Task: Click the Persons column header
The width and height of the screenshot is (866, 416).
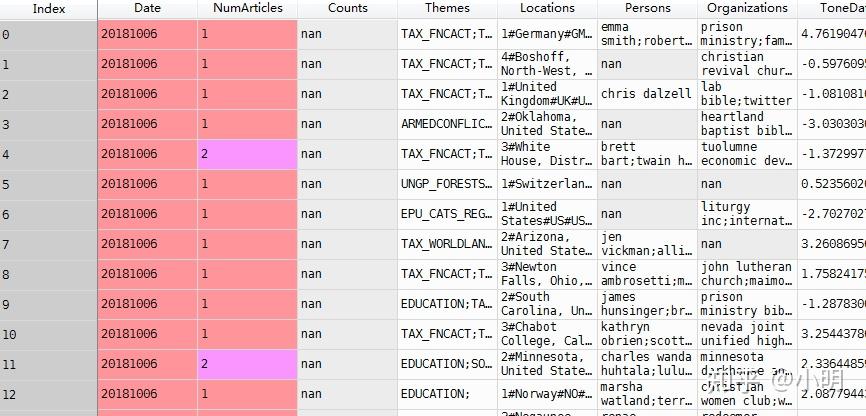Action: pos(647,8)
